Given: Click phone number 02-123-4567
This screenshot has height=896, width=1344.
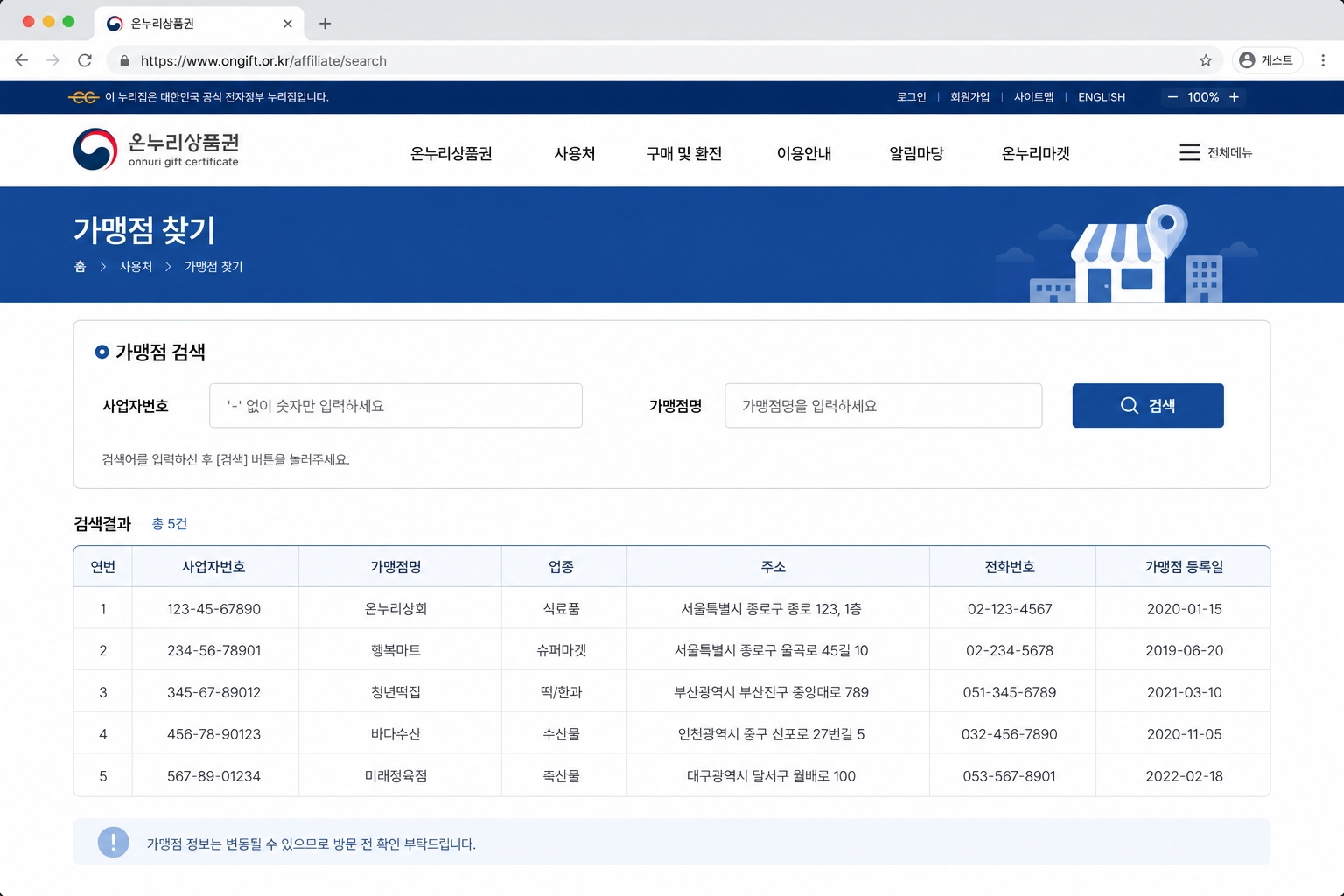Looking at the screenshot, I should click(1010, 609).
